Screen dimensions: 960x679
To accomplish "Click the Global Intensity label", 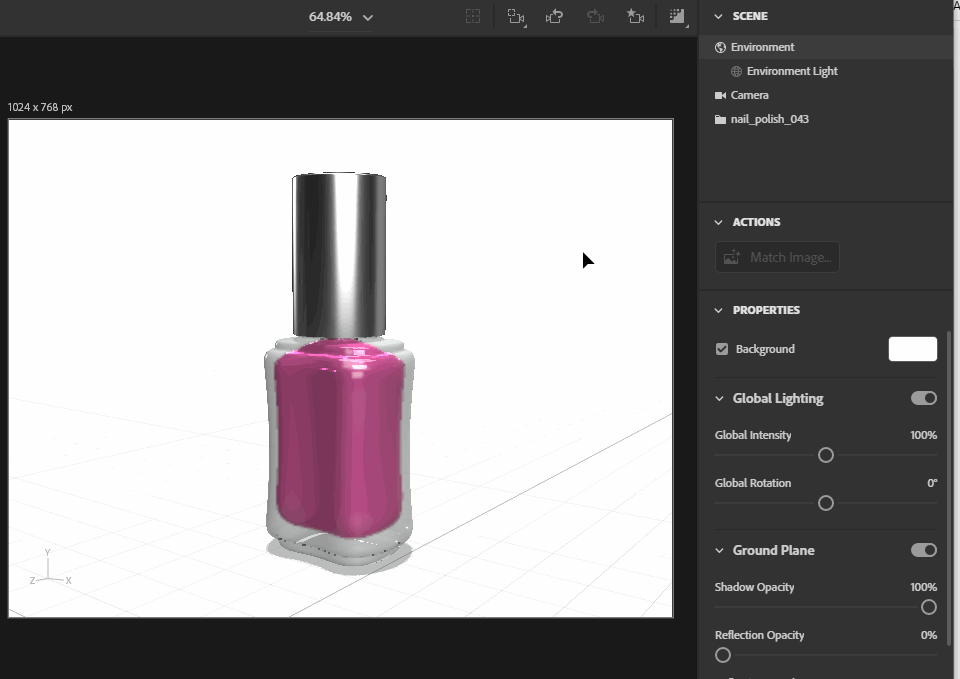I will (753, 435).
